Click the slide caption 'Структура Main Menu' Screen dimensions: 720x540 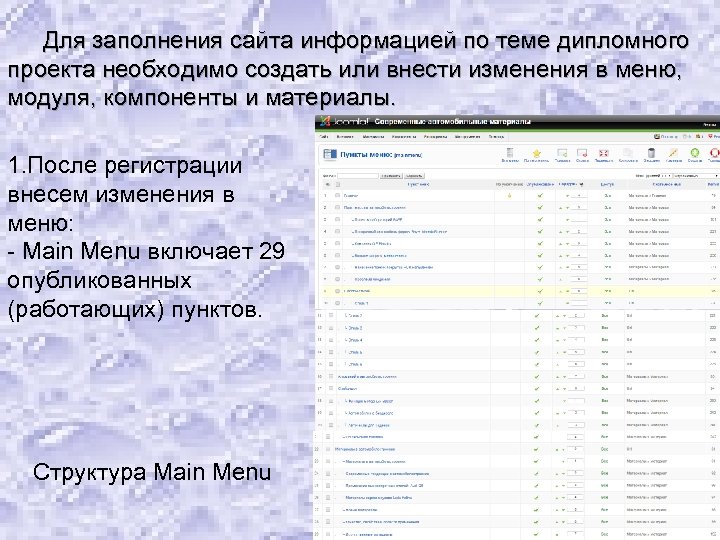coord(152,472)
